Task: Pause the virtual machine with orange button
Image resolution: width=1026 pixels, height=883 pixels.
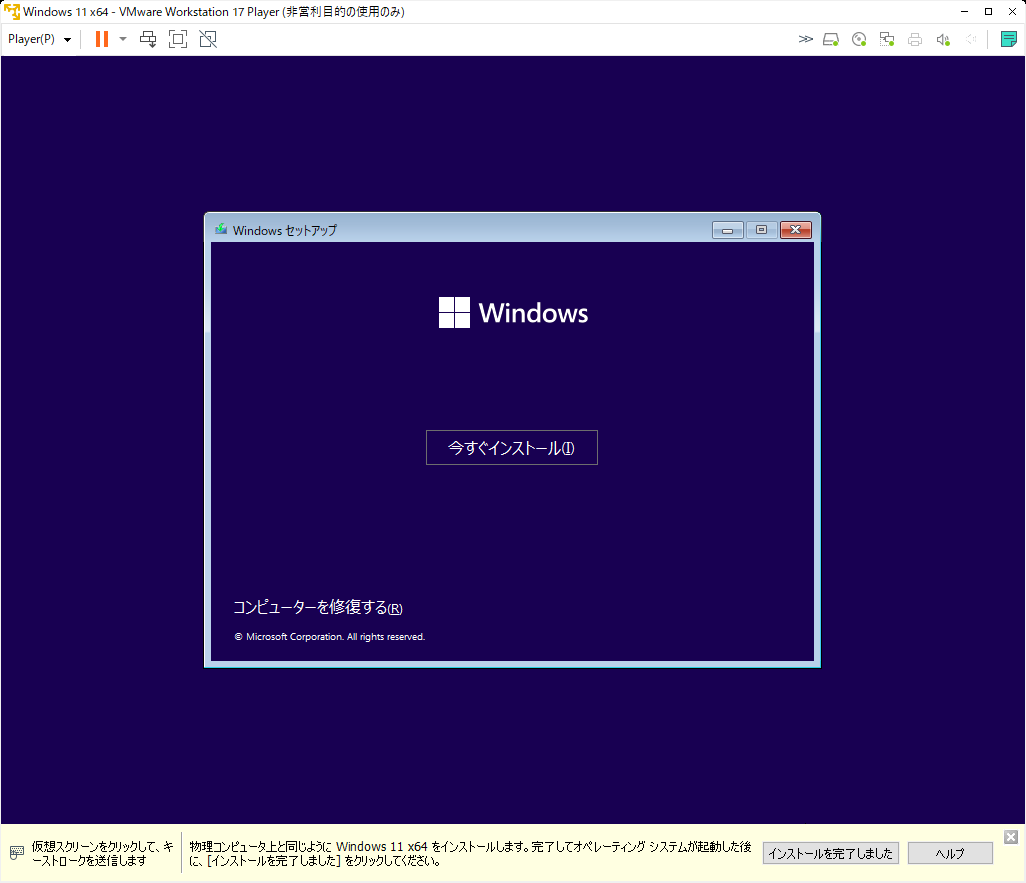Action: click(x=102, y=39)
